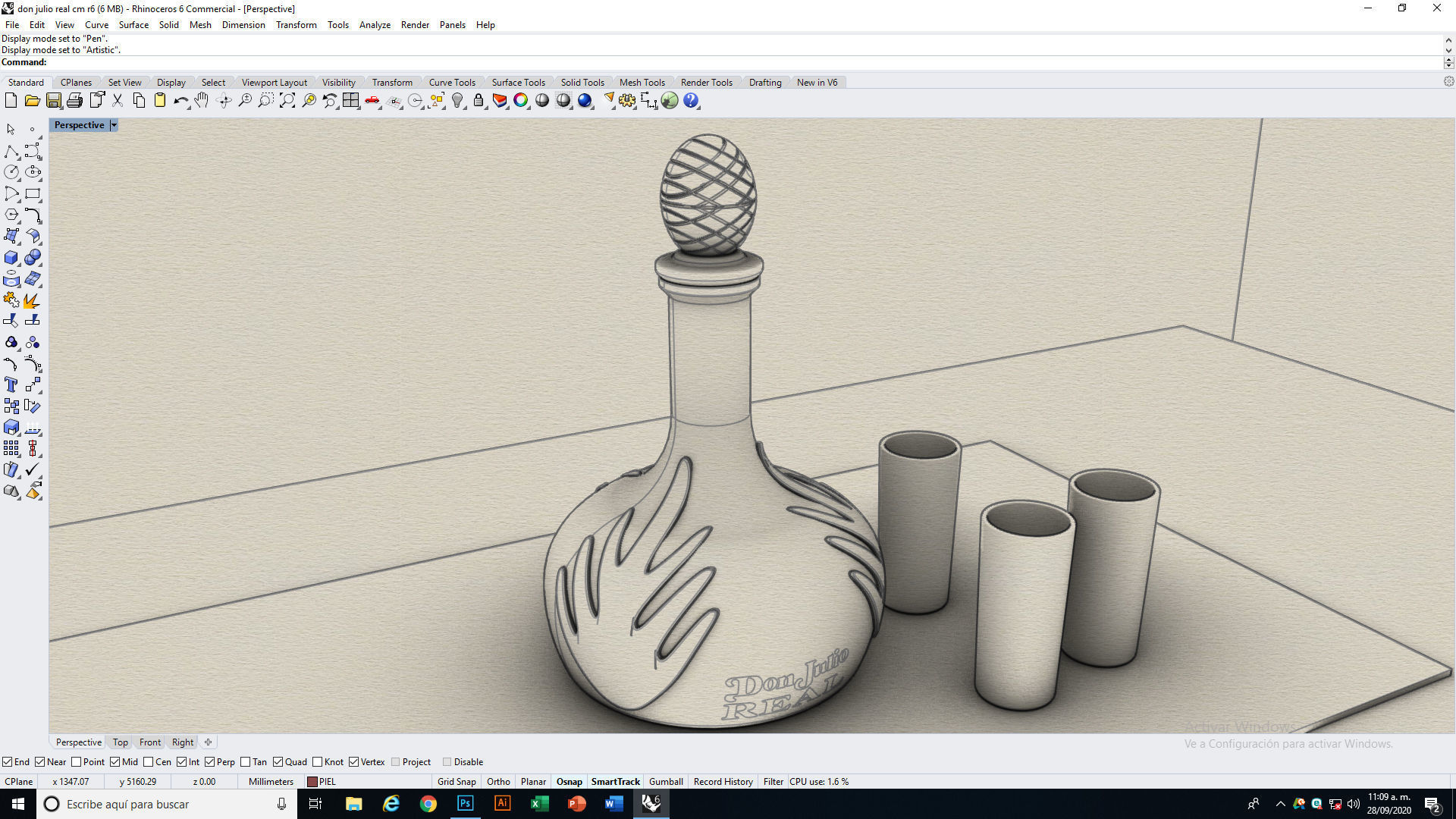Image resolution: width=1456 pixels, height=819 pixels.
Task: Enable the Cen osnap checkbox
Action: [148, 762]
